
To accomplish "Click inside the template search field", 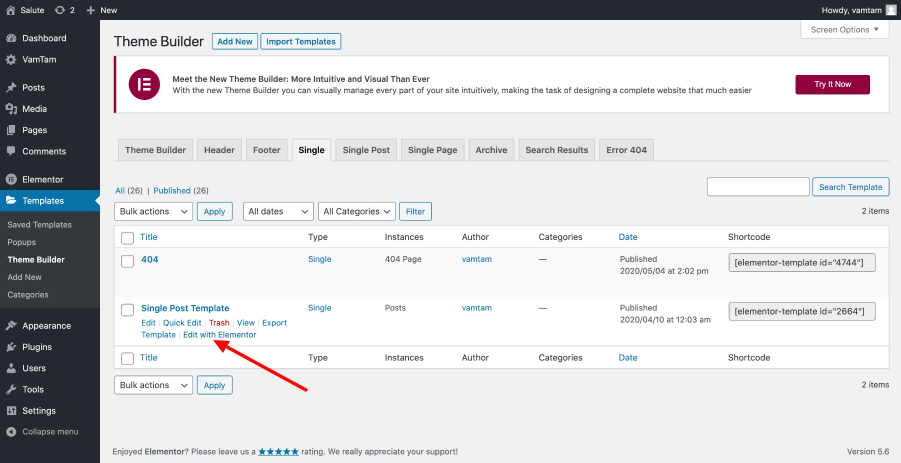I will 758,187.
